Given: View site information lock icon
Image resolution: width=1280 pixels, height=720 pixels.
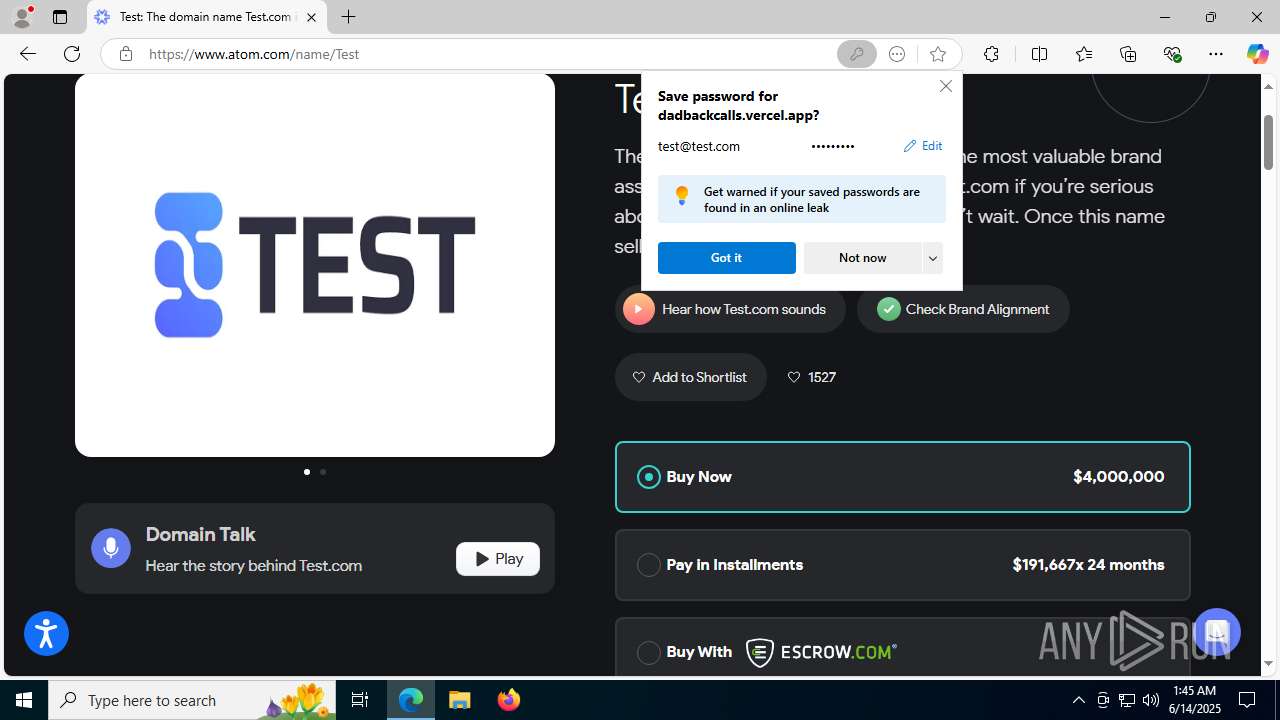Looking at the screenshot, I should tap(125, 54).
